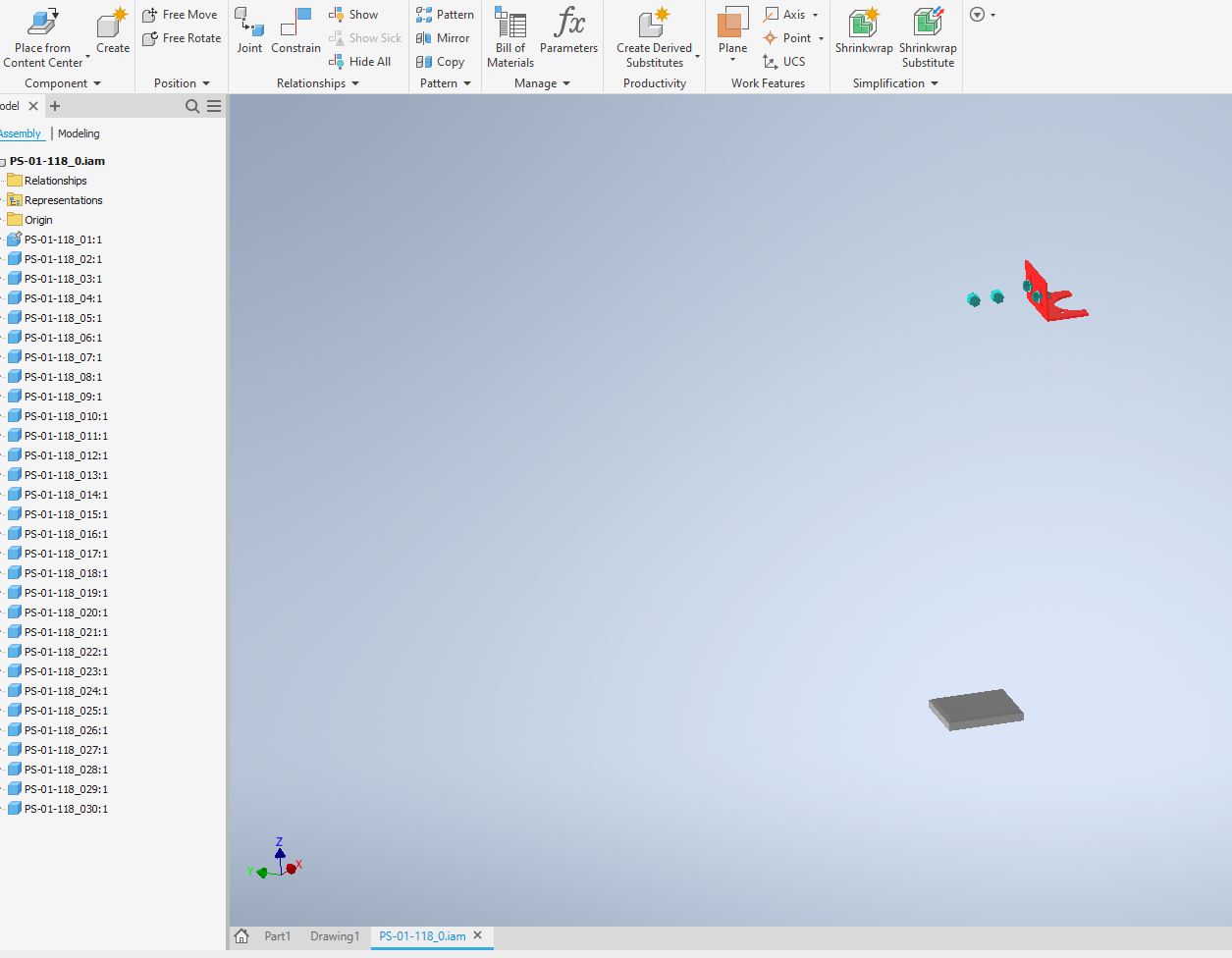Create a UCS work feature
Screen dimensions: 1232x958
click(787, 62)
